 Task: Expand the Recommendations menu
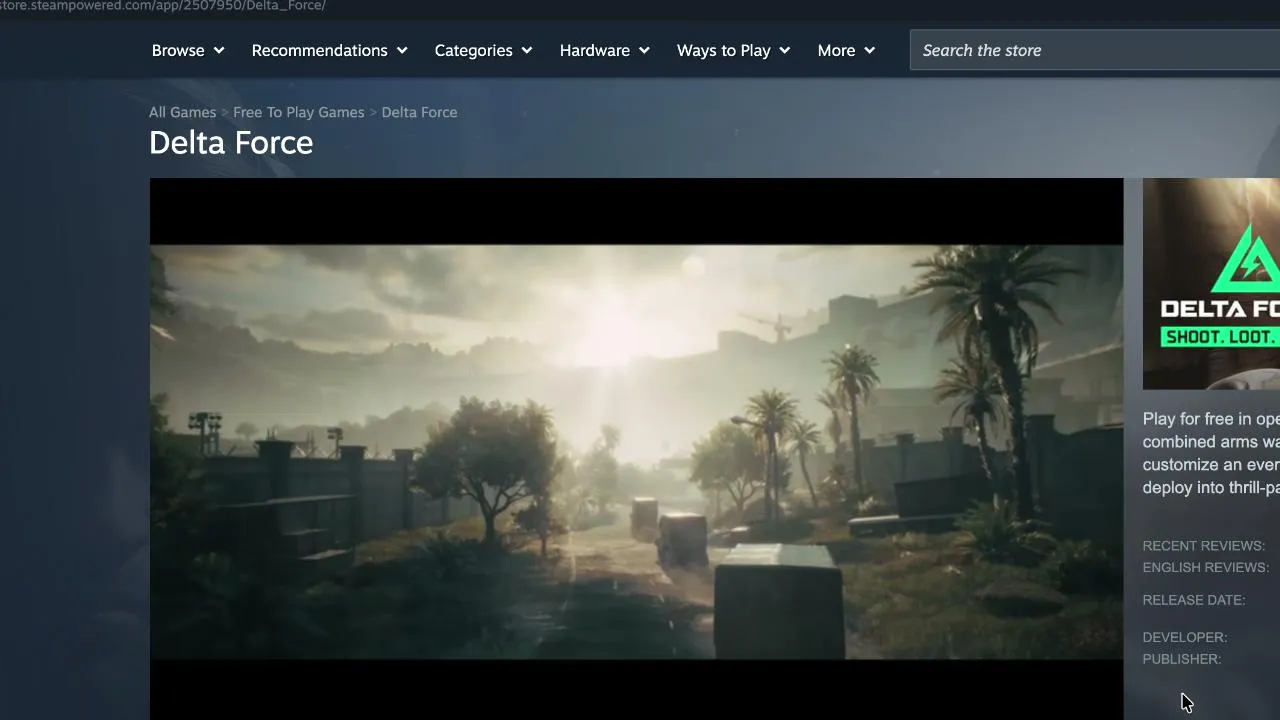click(x=330, y=50)
